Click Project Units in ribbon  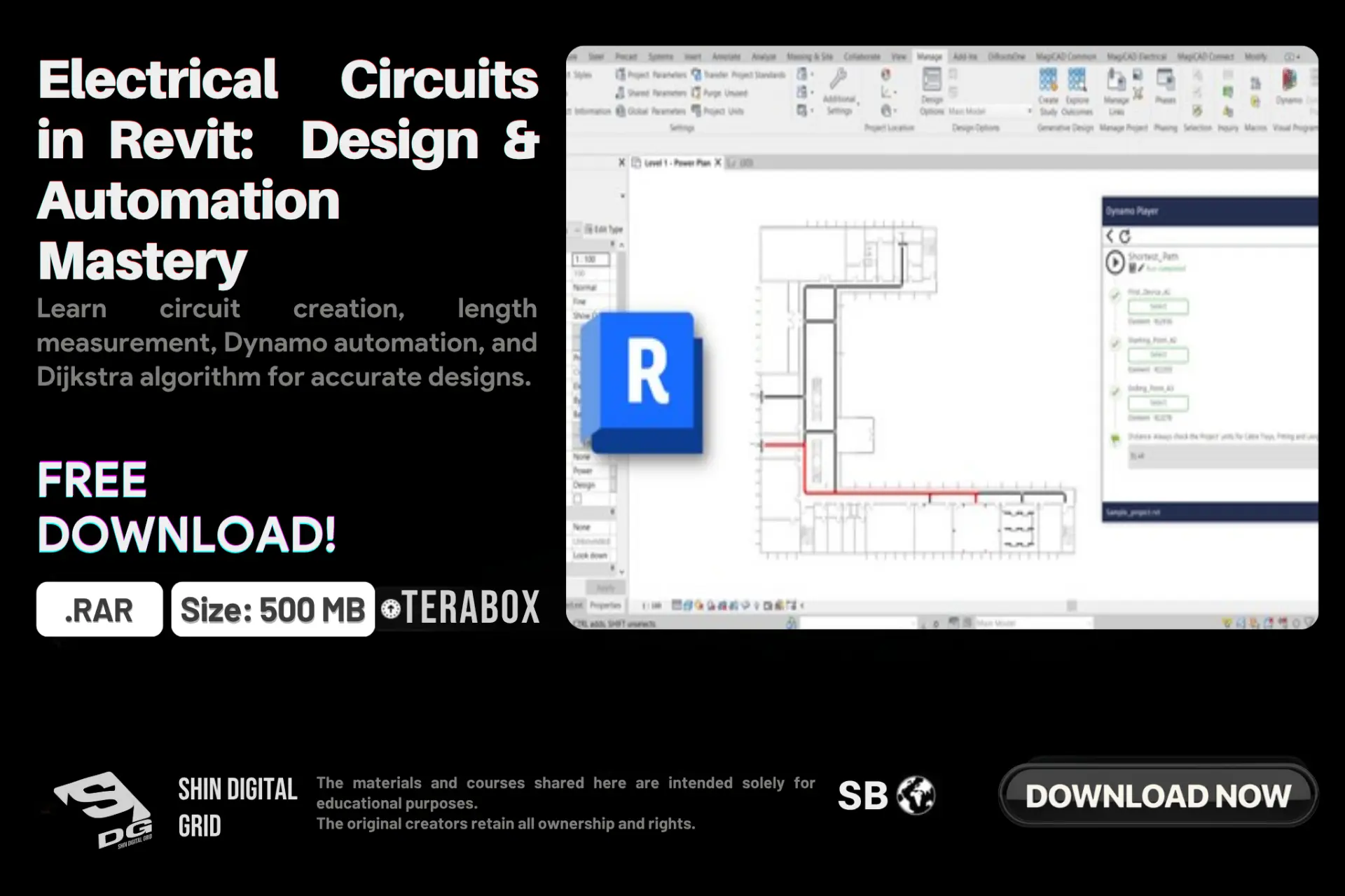click(x=717, y=111)
